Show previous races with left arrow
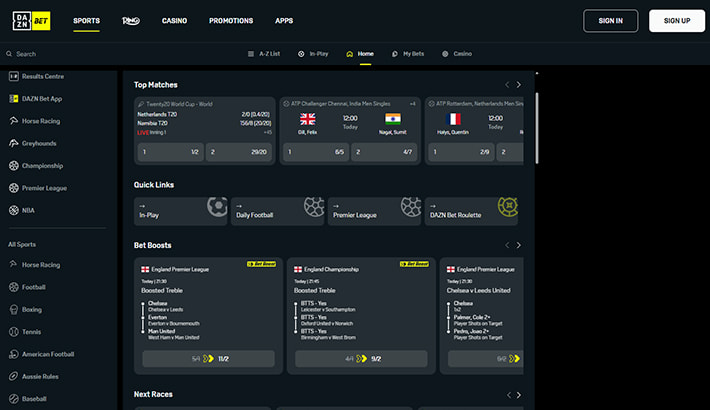Image resolution: width=710 pixels, height=410 pixels. [509, 395]
